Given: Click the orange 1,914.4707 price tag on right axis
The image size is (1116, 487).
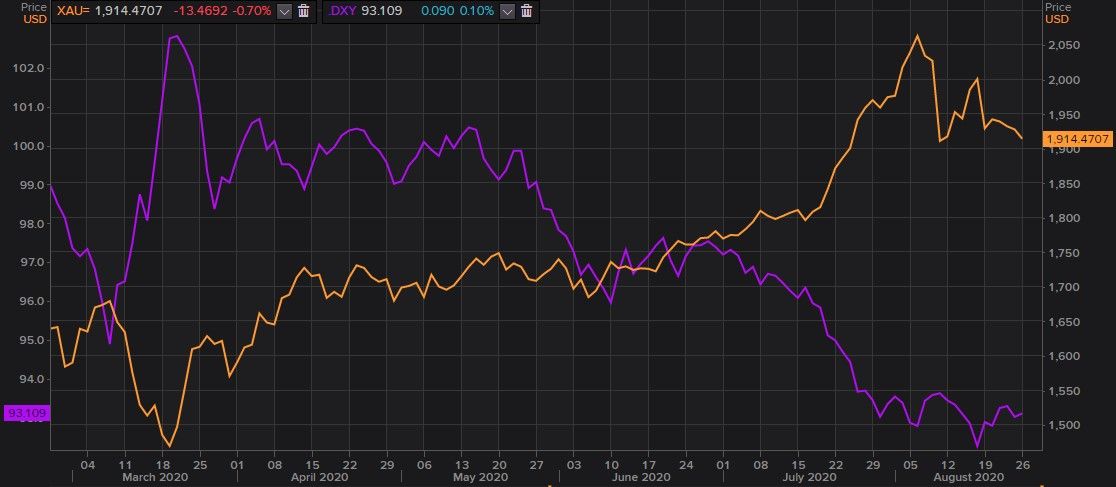Looking at the screenshot, I should point(1078,139).
